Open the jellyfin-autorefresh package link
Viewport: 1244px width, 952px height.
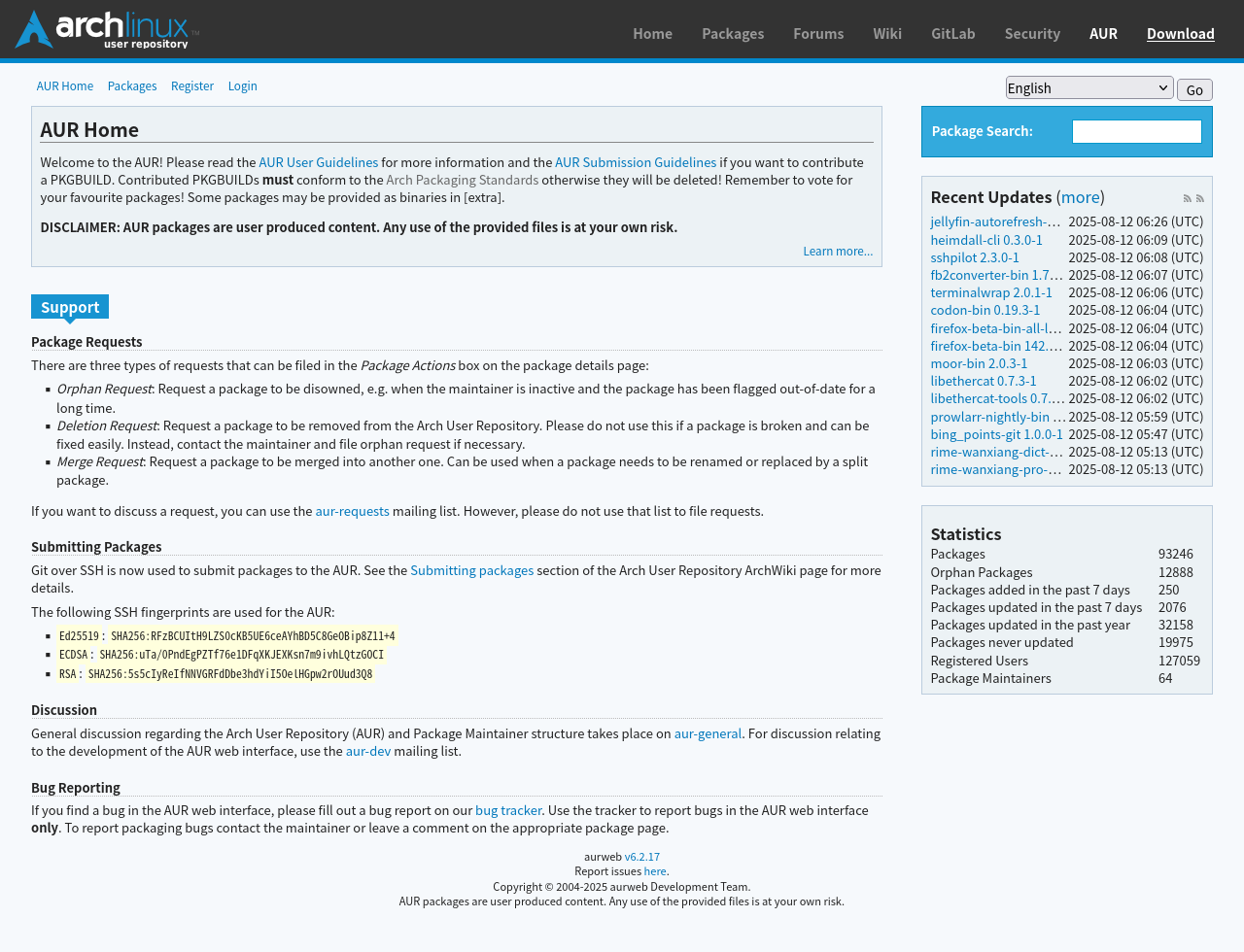tap(995, 221)
